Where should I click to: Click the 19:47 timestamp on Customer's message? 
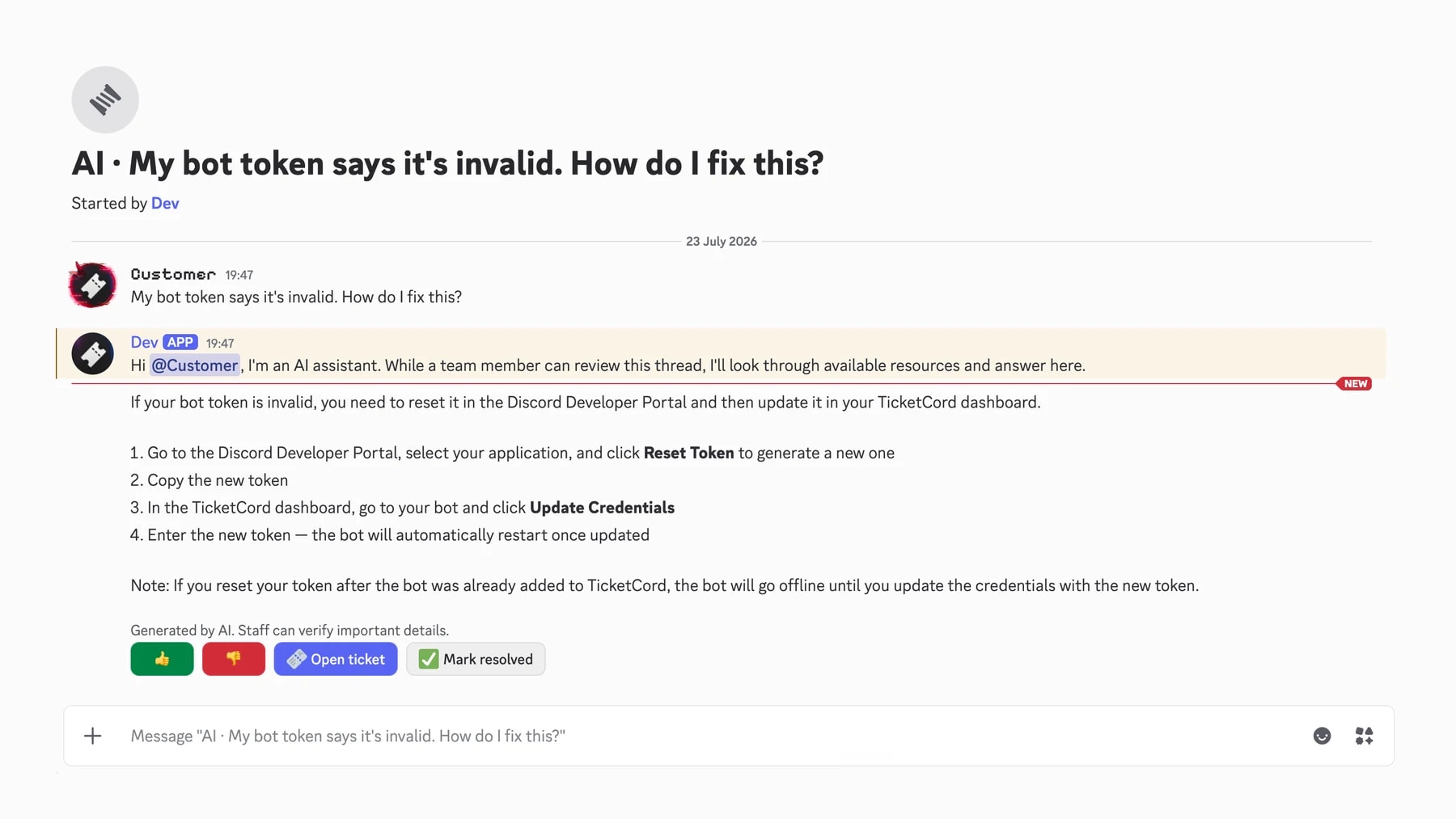point(239,275)
